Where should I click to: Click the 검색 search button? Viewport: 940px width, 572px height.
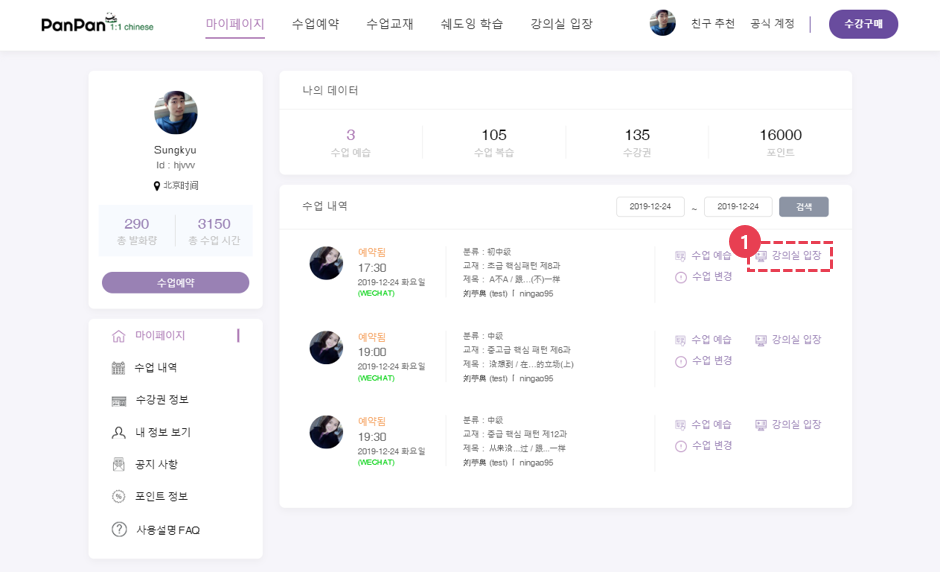coord(804,207)
